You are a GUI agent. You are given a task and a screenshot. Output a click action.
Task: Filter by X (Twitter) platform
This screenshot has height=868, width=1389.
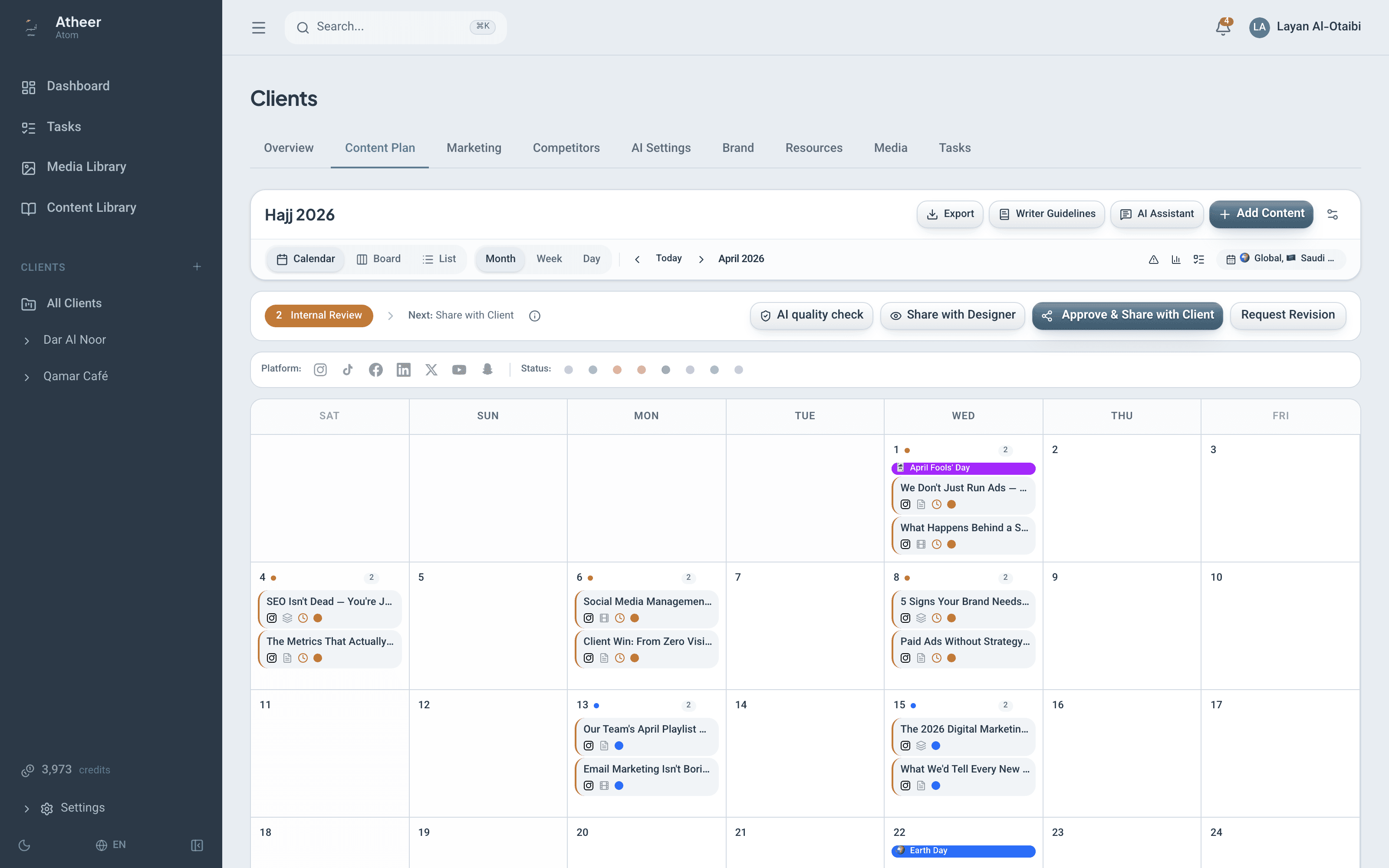tap(431, 370)
